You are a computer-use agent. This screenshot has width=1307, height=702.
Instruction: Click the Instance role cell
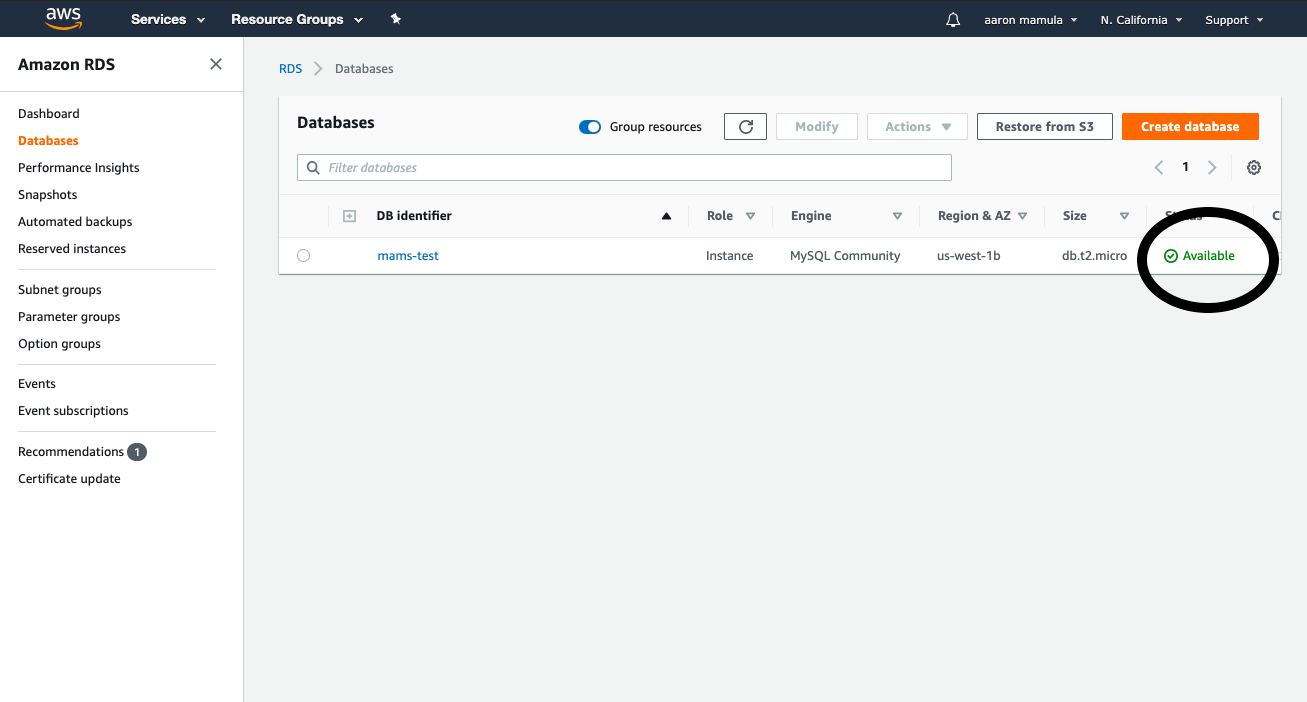pos(730,256)
